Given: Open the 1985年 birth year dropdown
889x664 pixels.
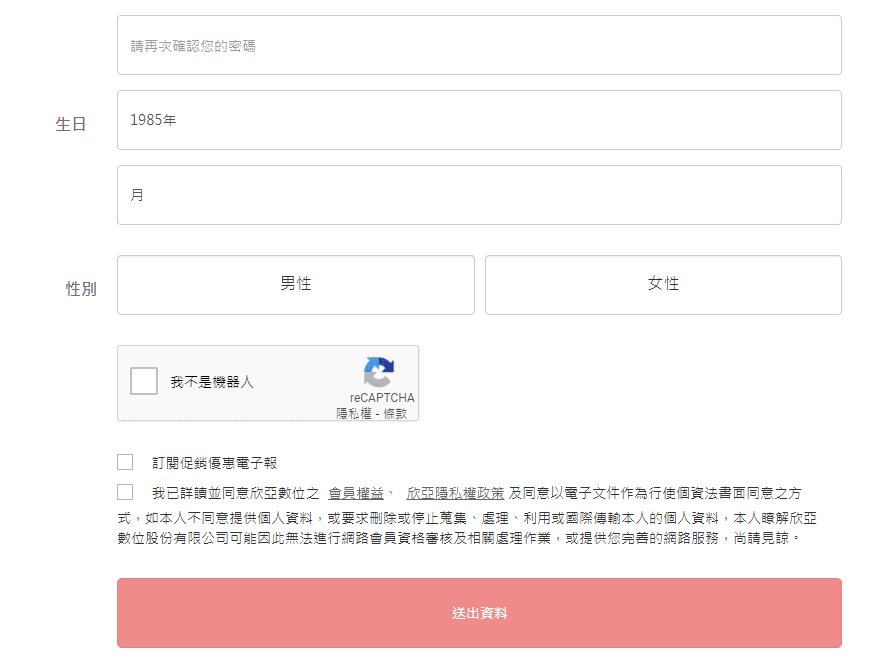Looking at the screenshot, I should coord(479,120).
